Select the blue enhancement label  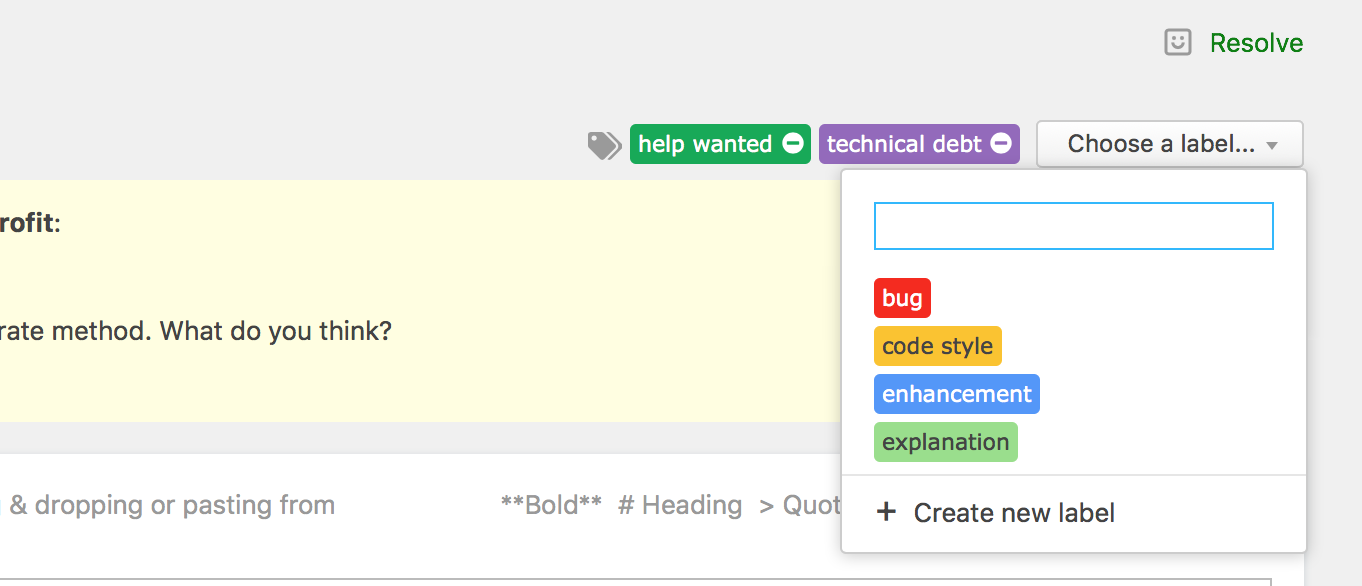coord(956,394)
